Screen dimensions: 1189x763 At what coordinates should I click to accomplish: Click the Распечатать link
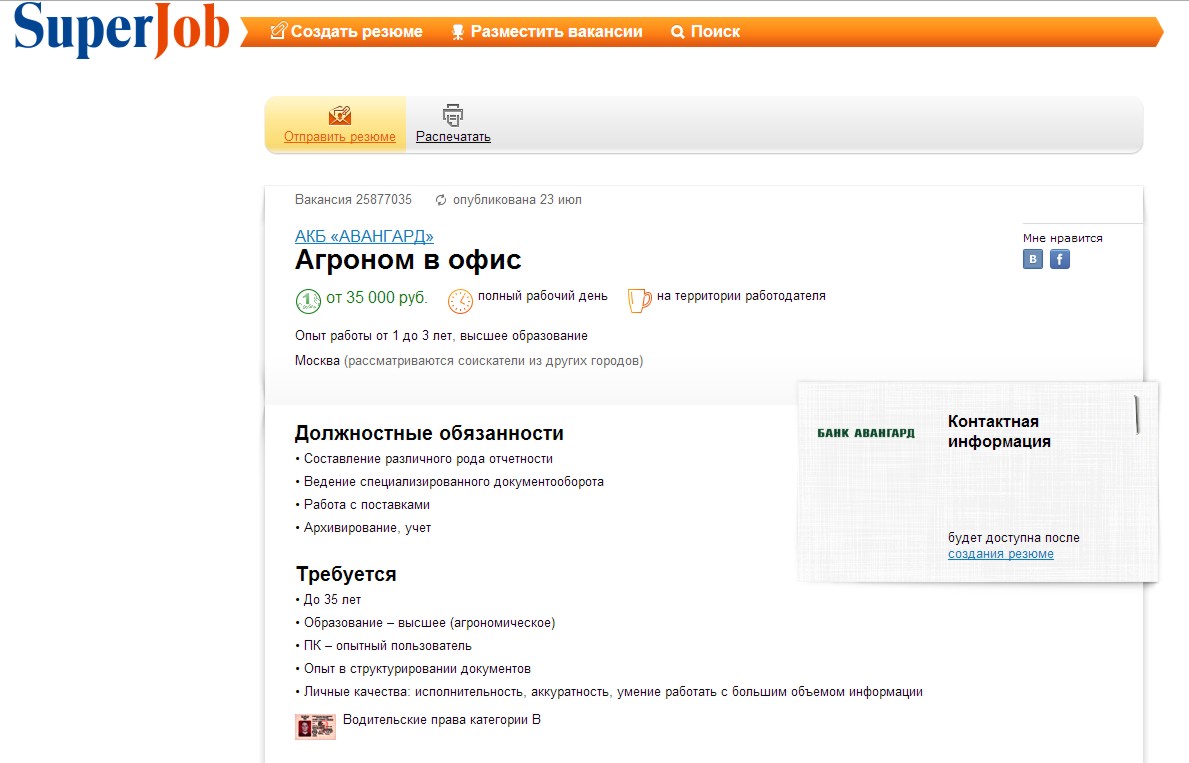453,137
